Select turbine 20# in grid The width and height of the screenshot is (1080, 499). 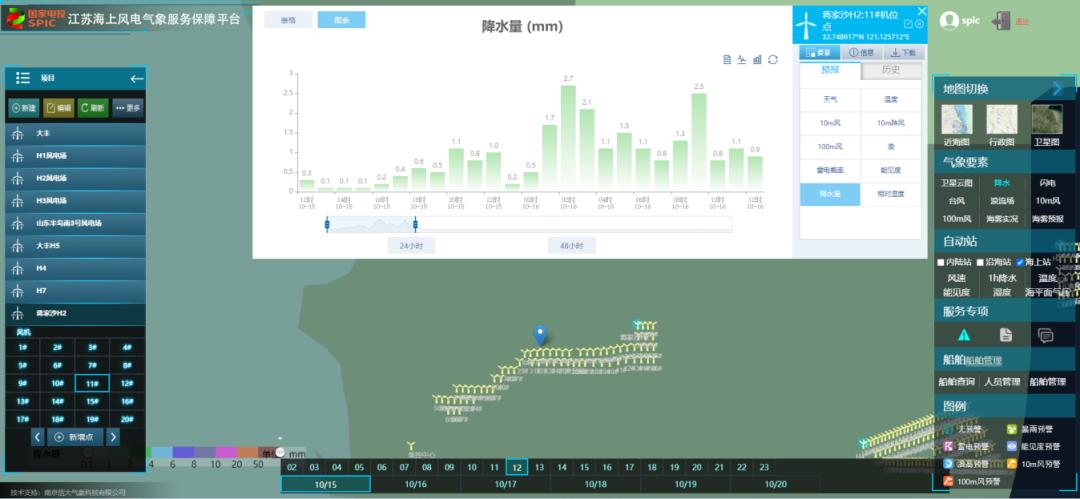pyautogui.click(x=127, y=419)
